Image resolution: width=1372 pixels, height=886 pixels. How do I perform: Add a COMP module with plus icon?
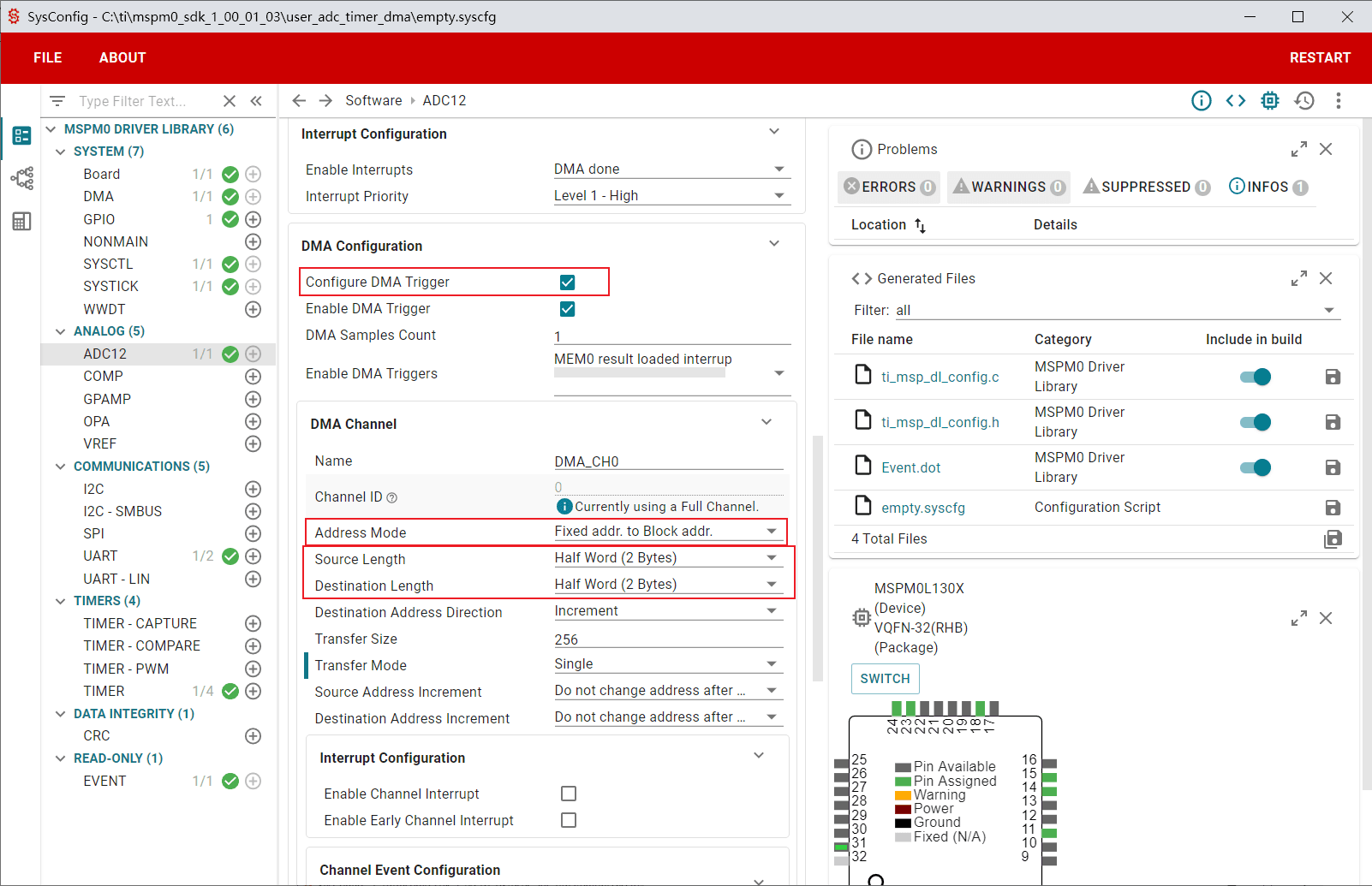[x=253, y=377]
